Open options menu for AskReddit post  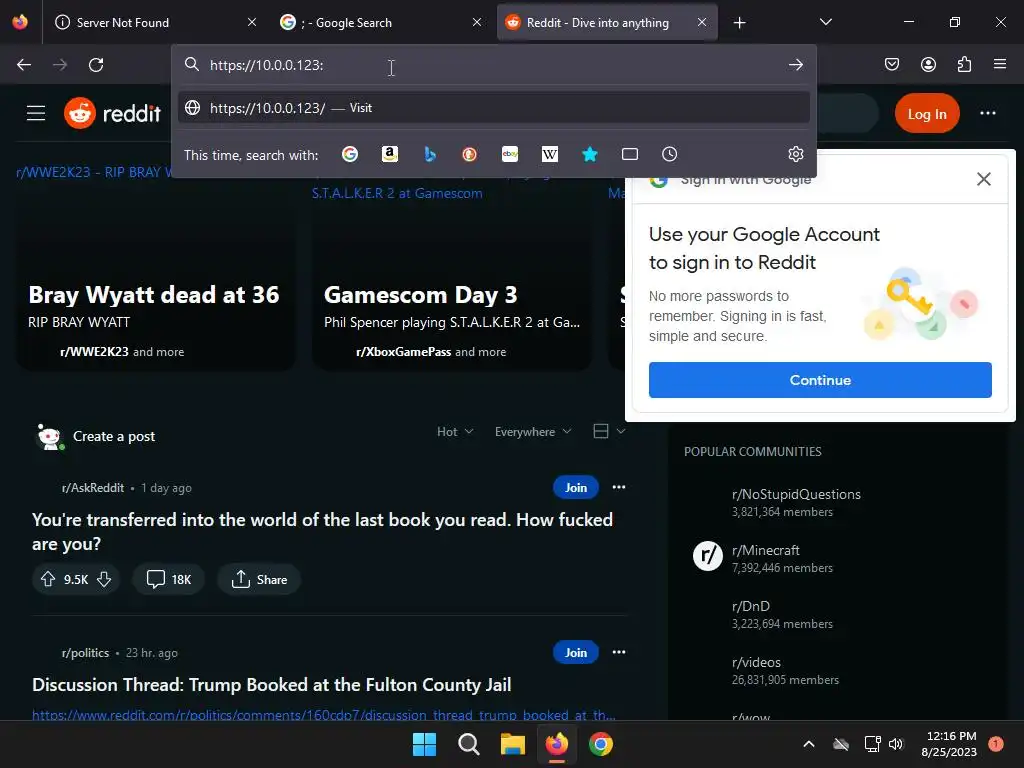point(618,487)
